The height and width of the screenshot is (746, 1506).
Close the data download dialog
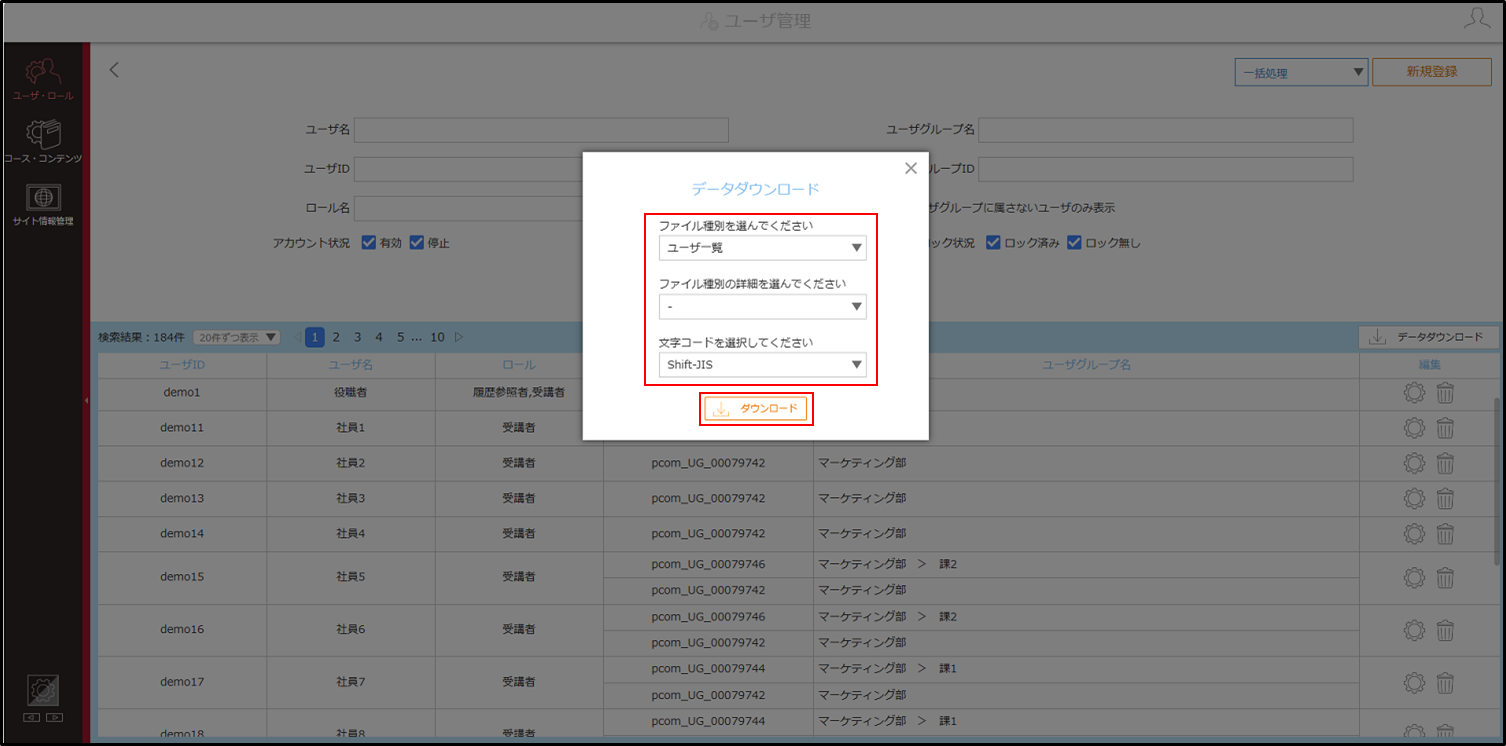(910, 168)
